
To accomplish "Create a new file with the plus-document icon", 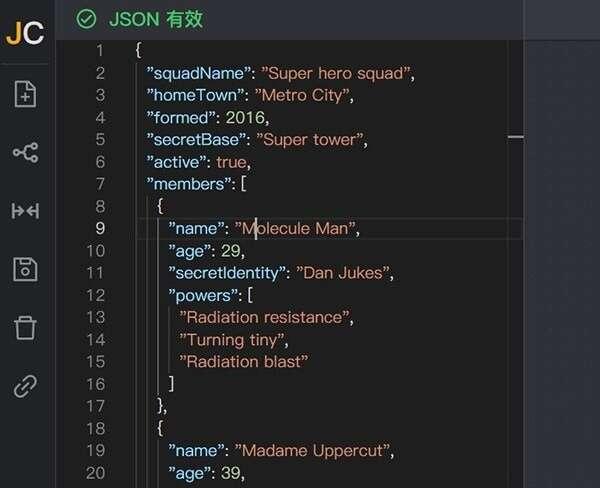I will tap(25, 94).
